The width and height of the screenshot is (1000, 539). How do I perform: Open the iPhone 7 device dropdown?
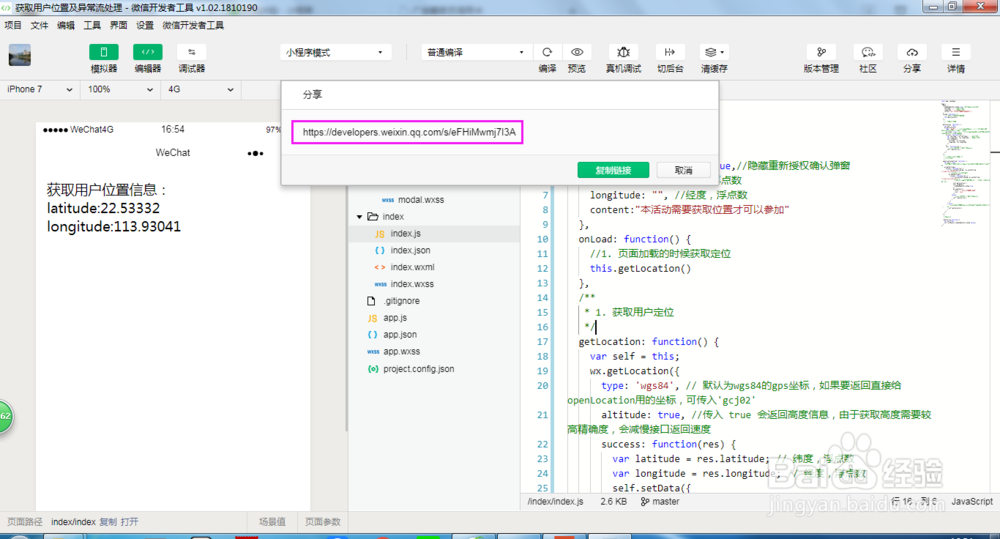click(40, 89)
